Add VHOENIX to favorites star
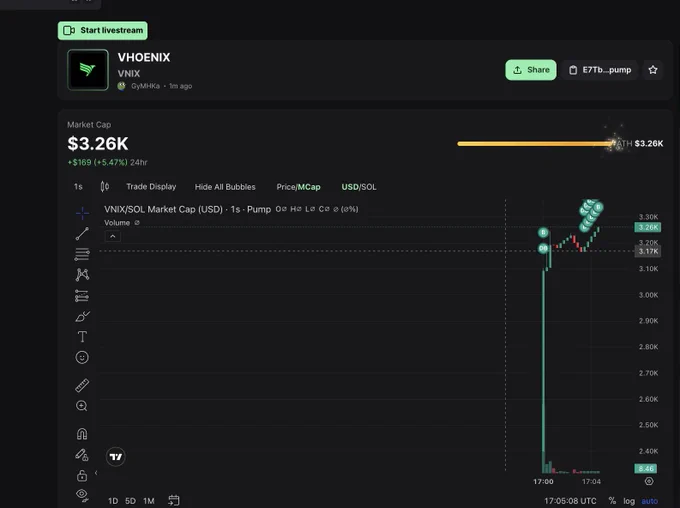Viewport: 680px width, 508px height. (x=653, y=70)
